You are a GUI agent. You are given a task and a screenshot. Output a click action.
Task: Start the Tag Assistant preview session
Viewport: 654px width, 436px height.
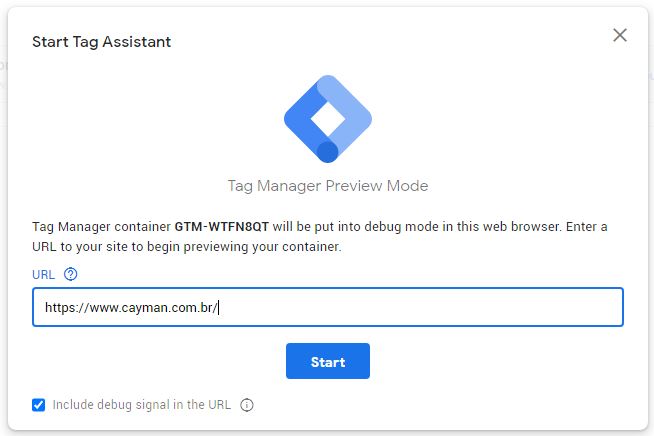(x=328, y=361)
